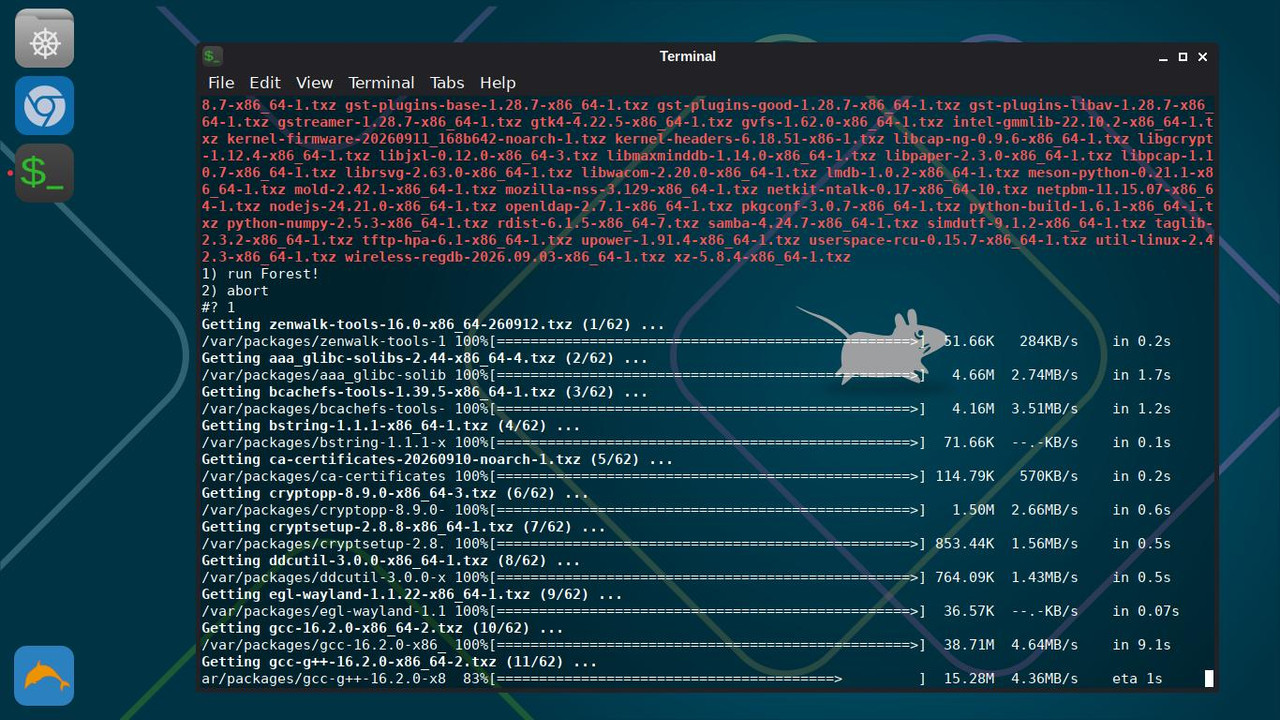Viewport: 1280px width, 720px height.
Task: Open the File menu
Action: (x=221, y=83)
